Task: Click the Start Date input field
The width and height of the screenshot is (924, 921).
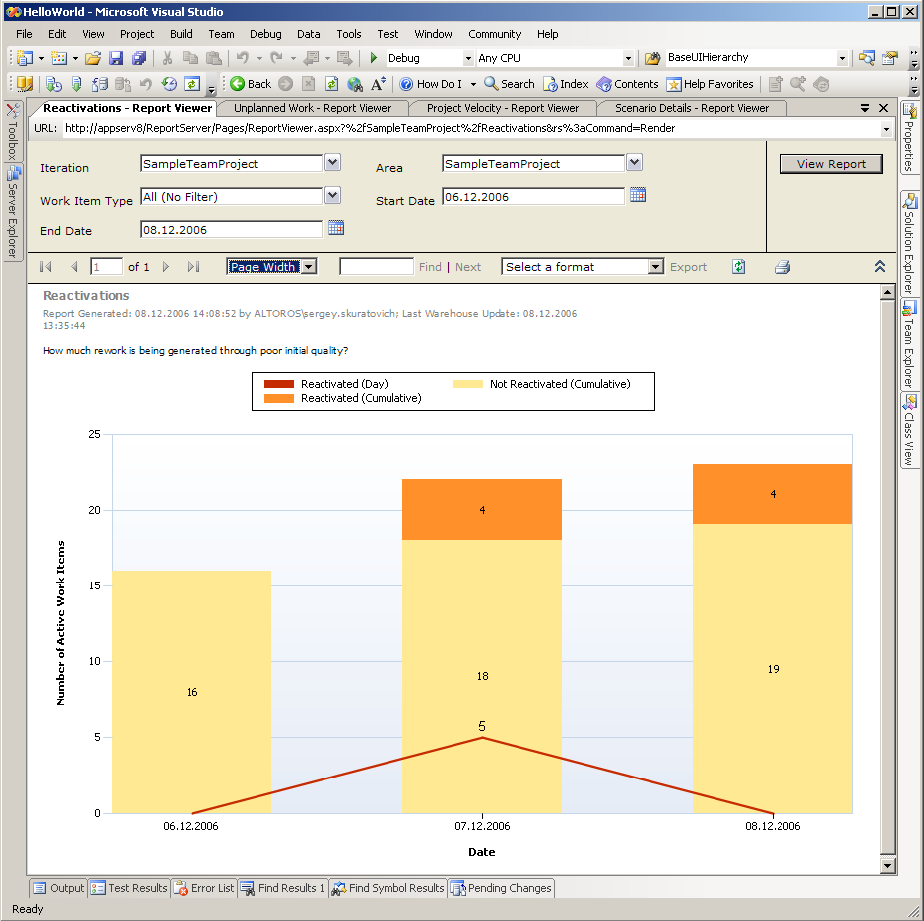Action: click(533, 196)
